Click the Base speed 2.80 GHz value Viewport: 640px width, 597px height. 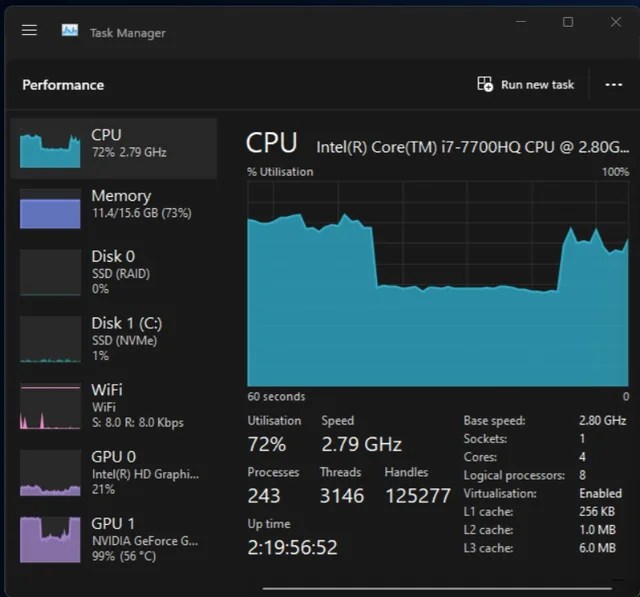click(x=602, y=420)
